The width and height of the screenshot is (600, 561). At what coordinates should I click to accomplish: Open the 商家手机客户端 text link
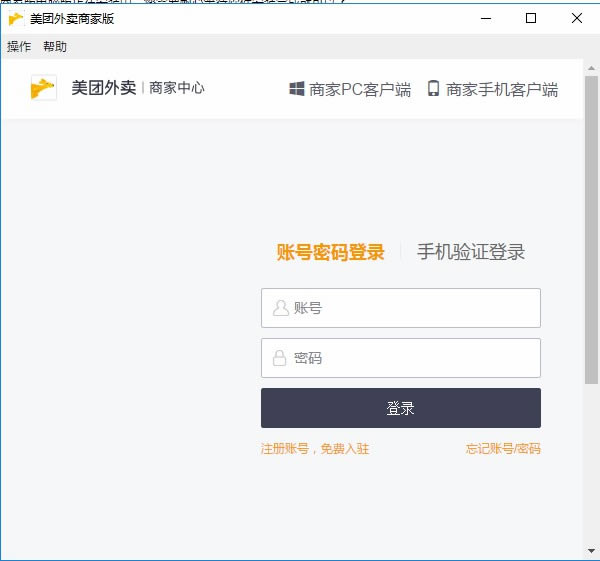(x=502, y=89)
